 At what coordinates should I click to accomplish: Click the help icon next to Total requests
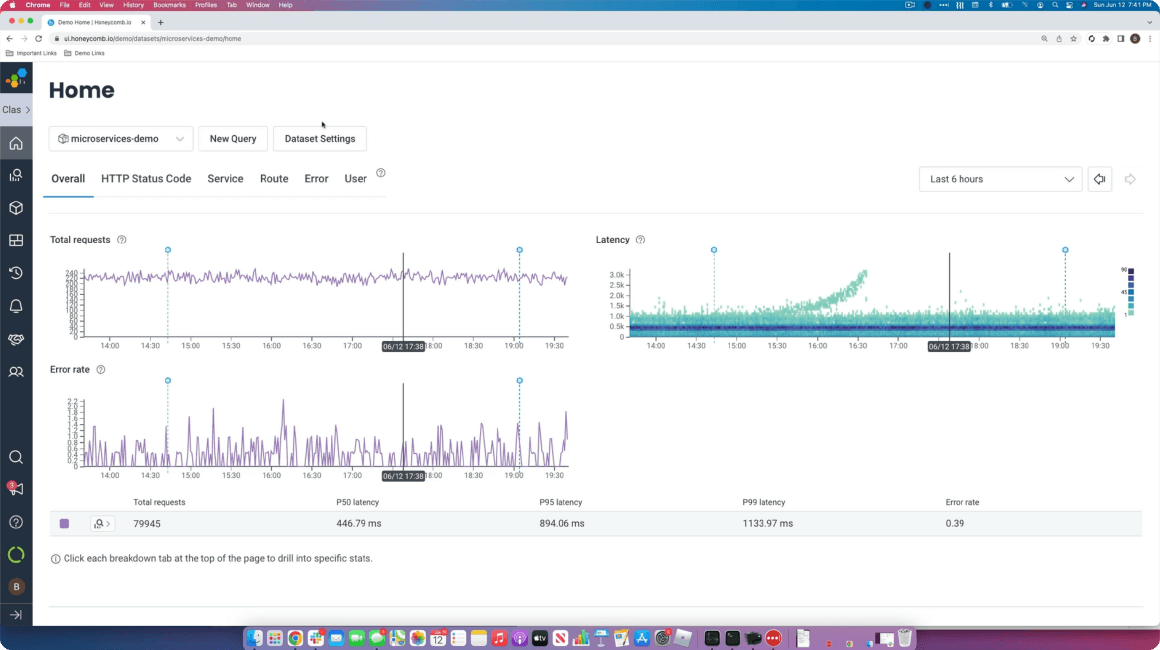click(121, 240)
